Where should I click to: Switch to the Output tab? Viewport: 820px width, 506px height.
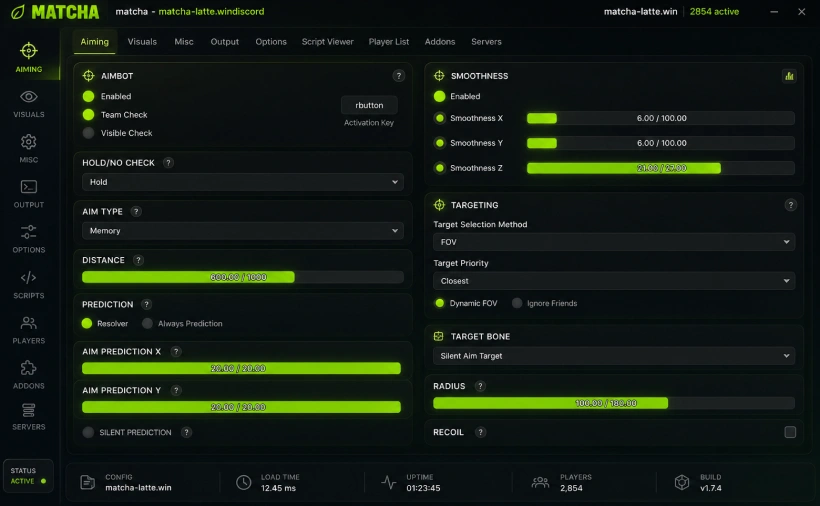point(225,42)
